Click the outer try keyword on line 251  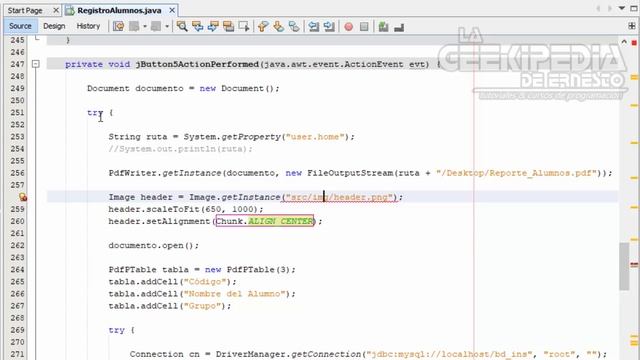pos(95,113)
